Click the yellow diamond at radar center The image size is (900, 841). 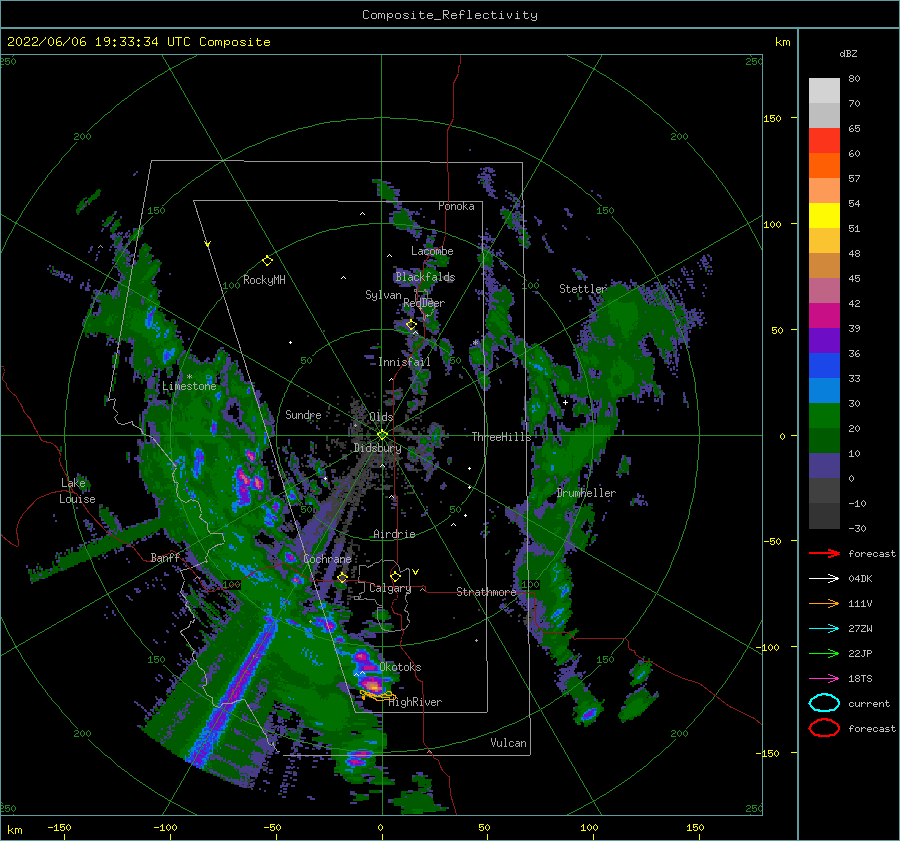[382, 435]
